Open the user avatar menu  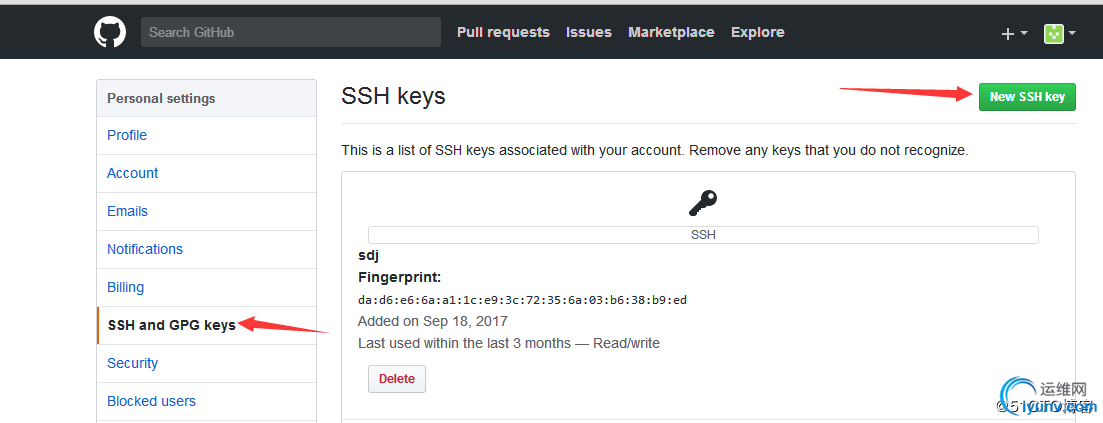coord(1059,33)
